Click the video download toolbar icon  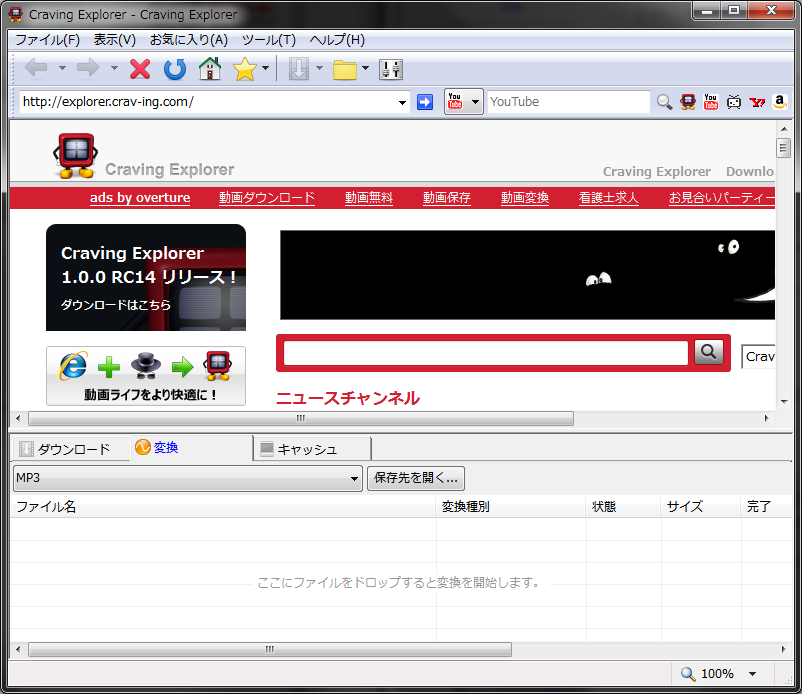coord(299,69)
